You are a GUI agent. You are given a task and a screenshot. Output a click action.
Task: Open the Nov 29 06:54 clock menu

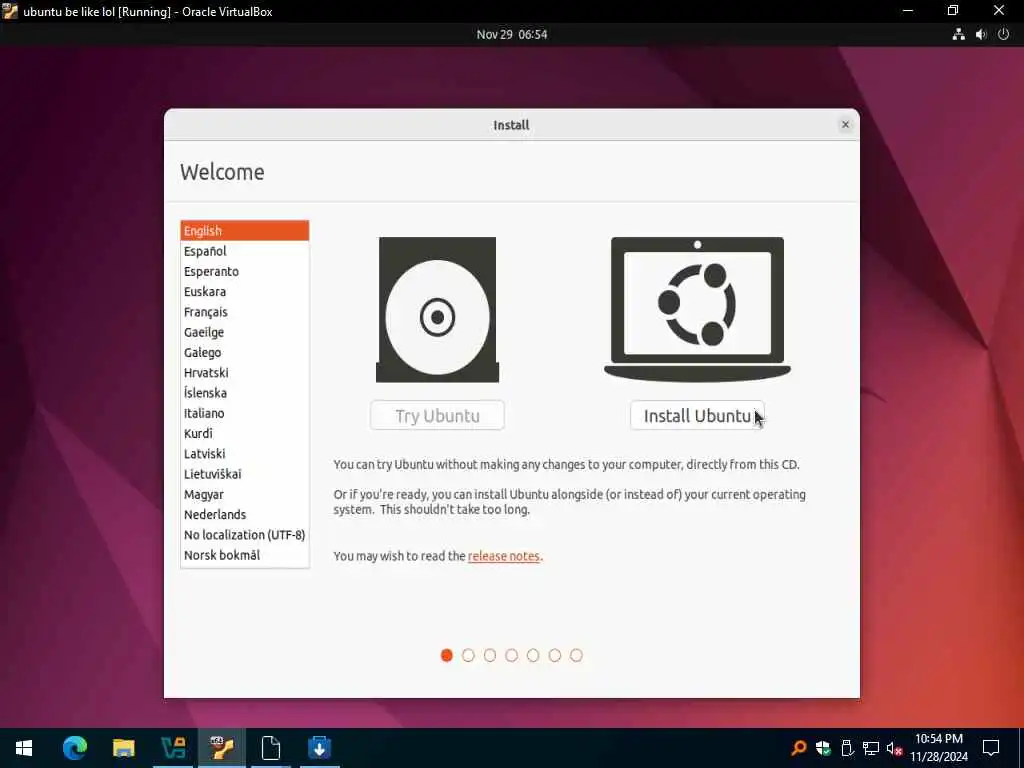coord(511,35)
